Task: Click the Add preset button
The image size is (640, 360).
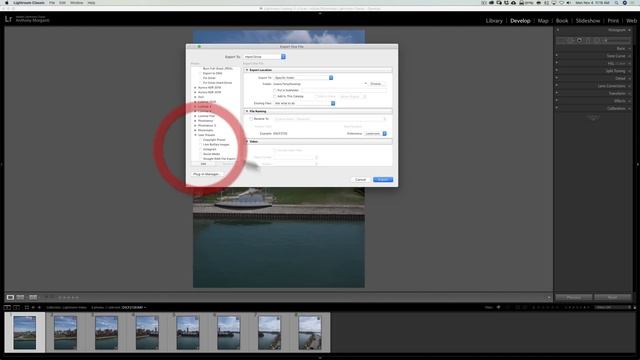Action: pos(203,164)
